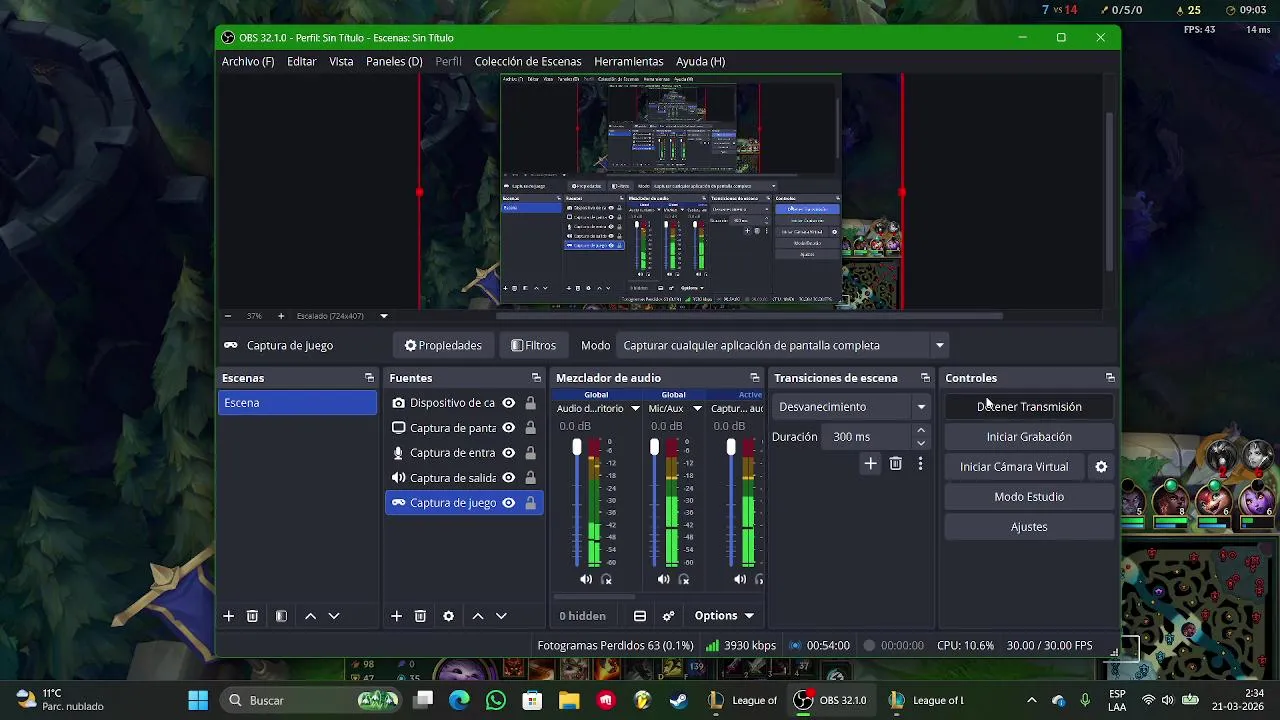The image size is (1280, 720).
Task: Move scene up arrow in Escenas
Action: click(310, 616)
